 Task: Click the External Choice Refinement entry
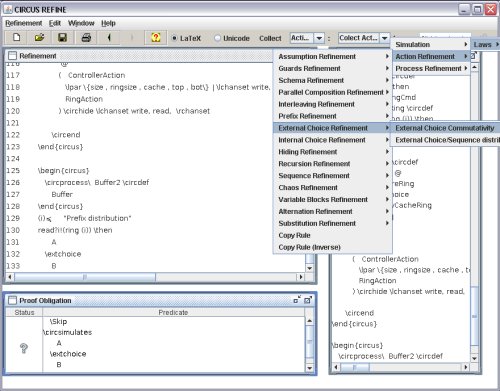tap(333, 128)
